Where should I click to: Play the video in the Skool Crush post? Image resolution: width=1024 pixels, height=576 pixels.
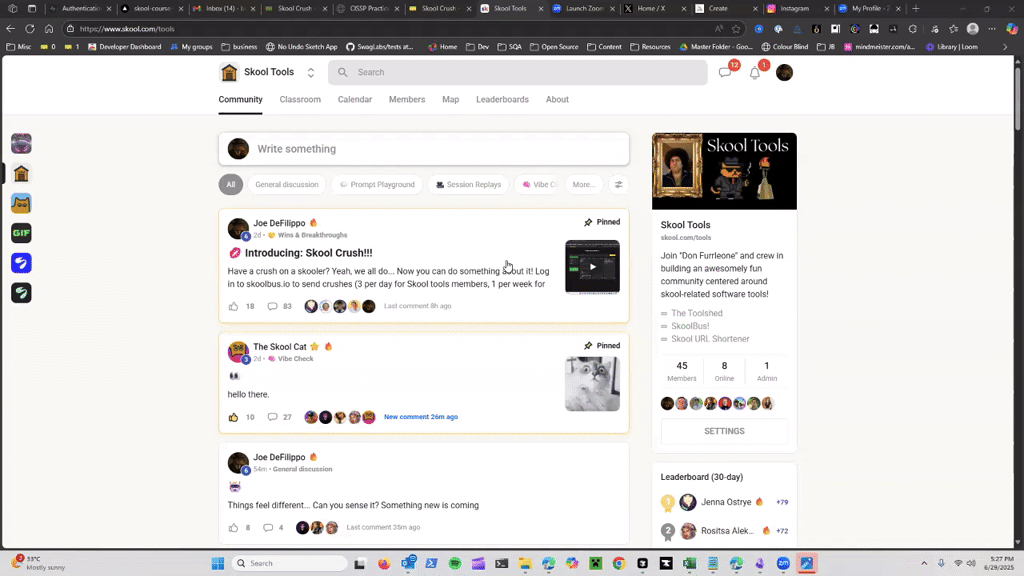592,267
